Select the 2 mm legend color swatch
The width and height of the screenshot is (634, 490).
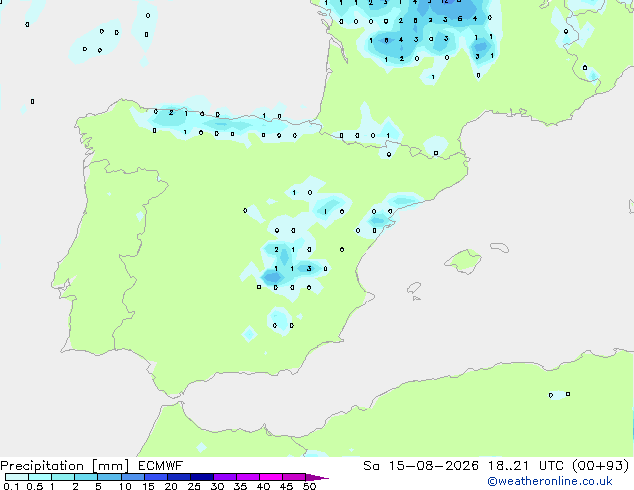(86, 477)
